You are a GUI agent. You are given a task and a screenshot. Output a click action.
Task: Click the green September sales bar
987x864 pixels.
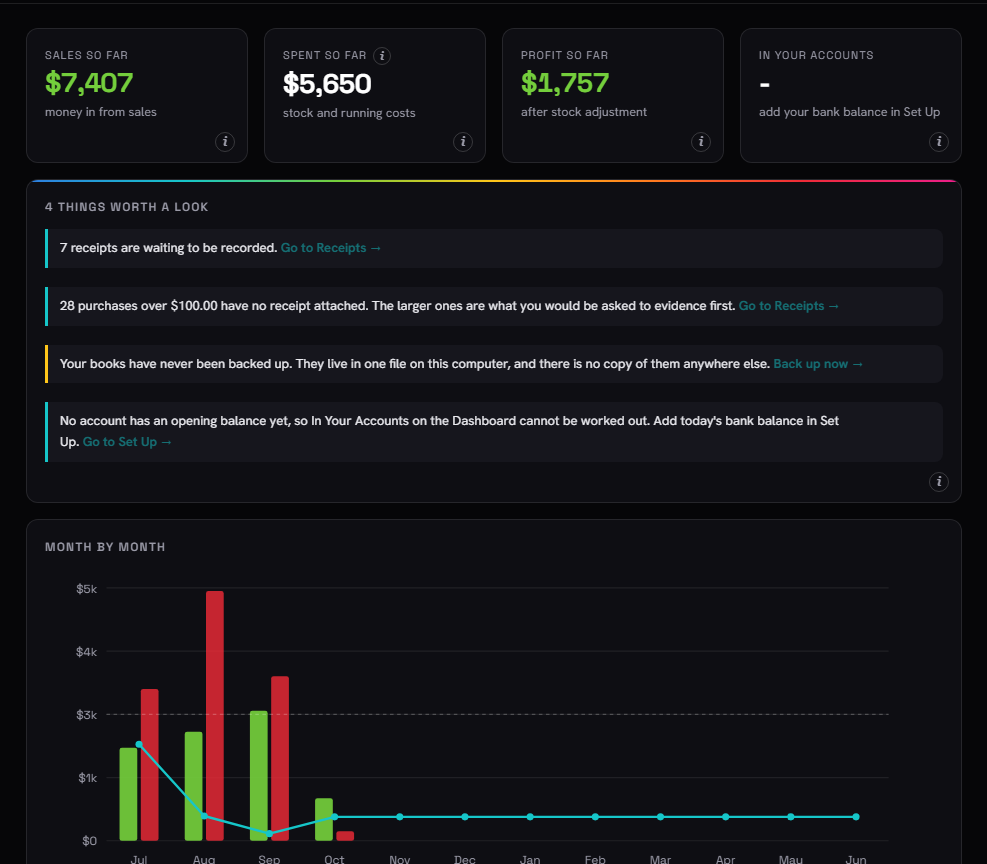[x=259, y=775]
